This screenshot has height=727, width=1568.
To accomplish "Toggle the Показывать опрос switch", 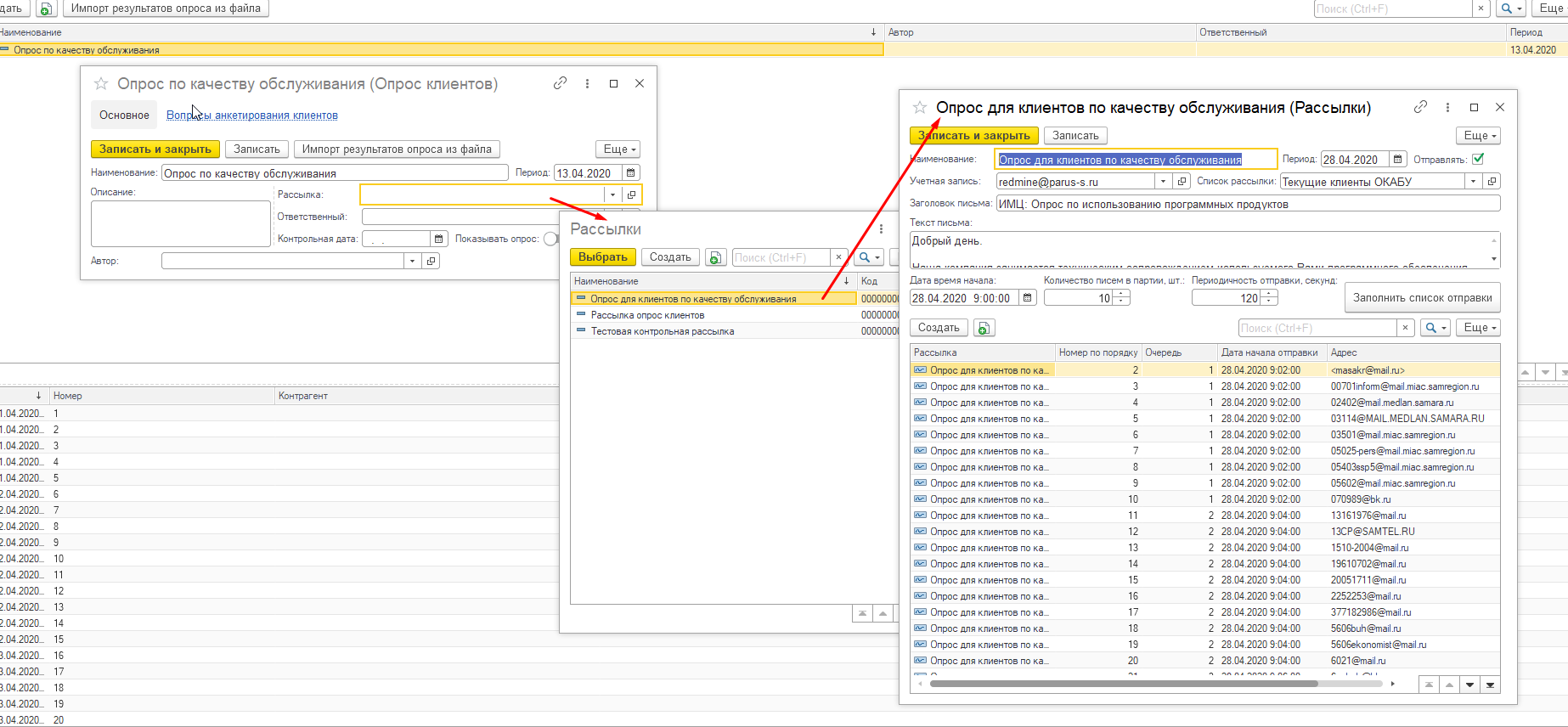I will coord(551,239).
